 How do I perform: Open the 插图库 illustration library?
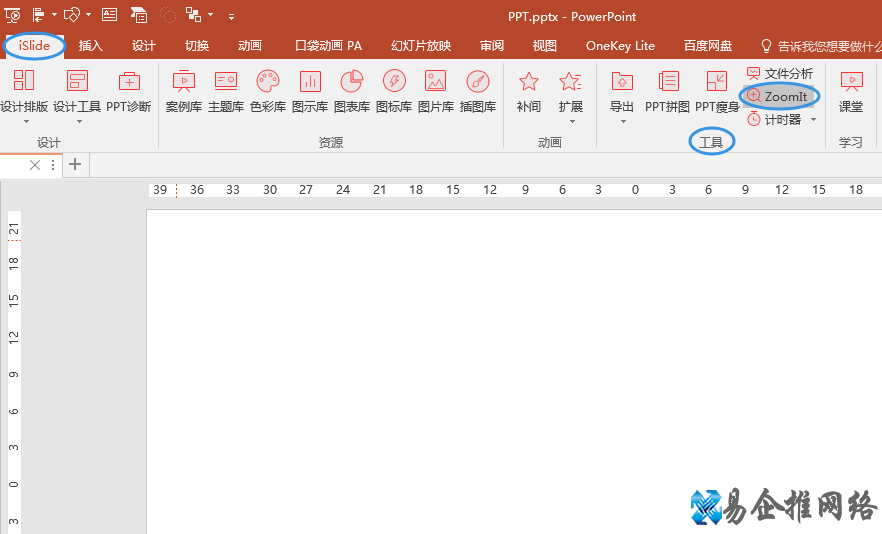[478, 91]
